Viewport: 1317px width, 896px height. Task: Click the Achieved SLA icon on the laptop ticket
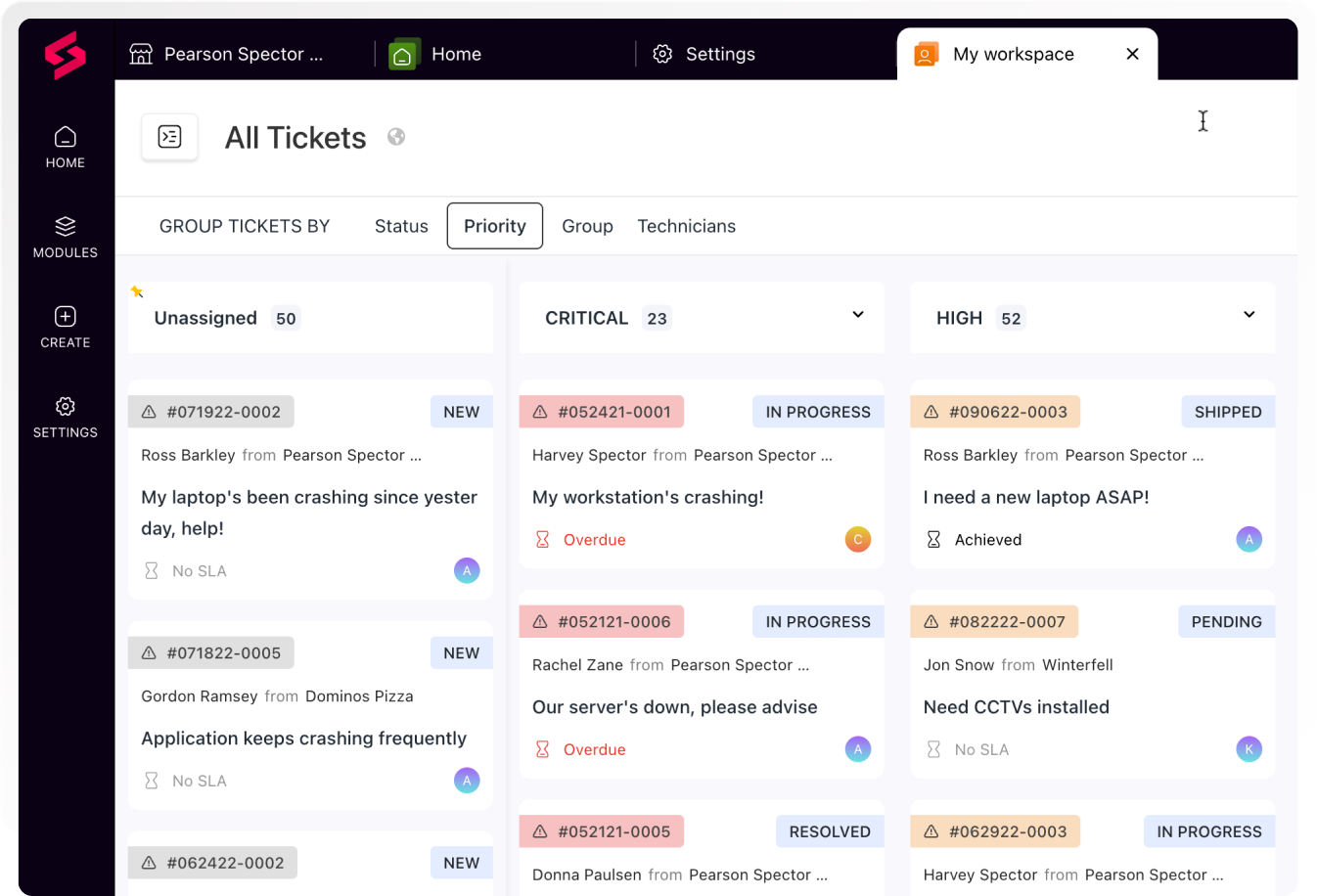pyautogui.click(x=933, y=539)
